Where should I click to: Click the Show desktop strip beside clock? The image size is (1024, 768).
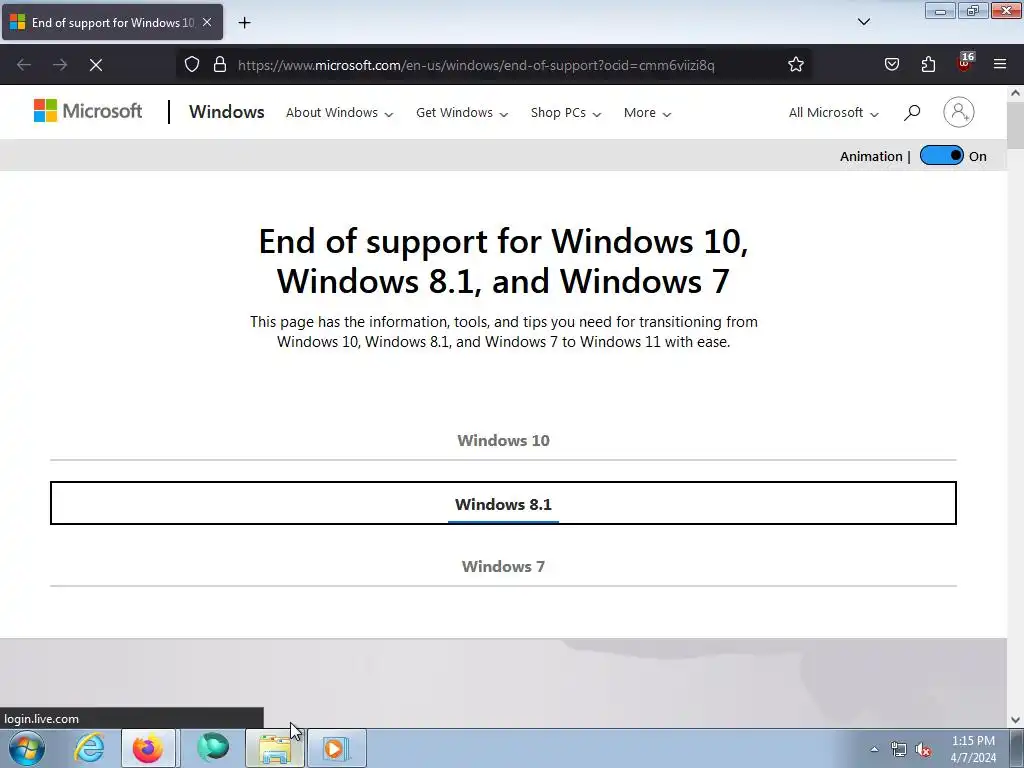coord(1017,748)
